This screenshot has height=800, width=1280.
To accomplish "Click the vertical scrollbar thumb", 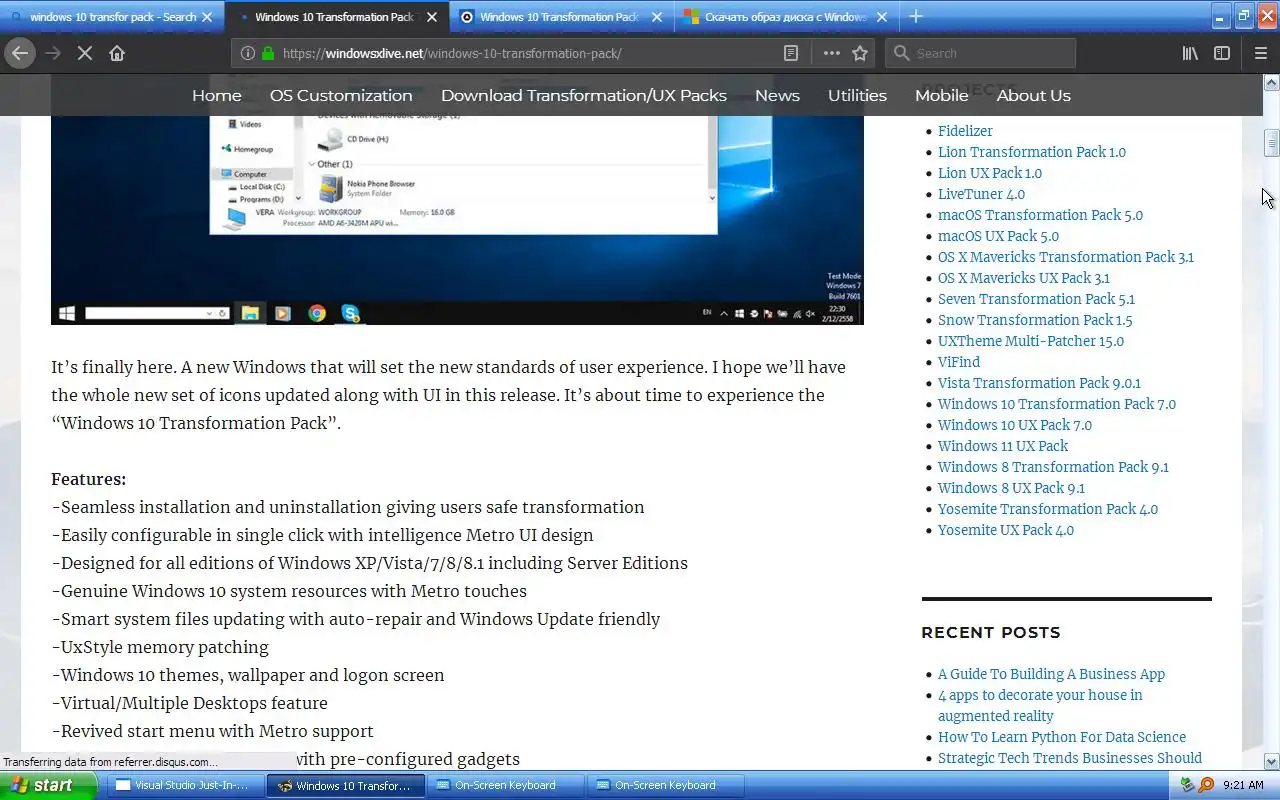I will tap(1271, 143).
